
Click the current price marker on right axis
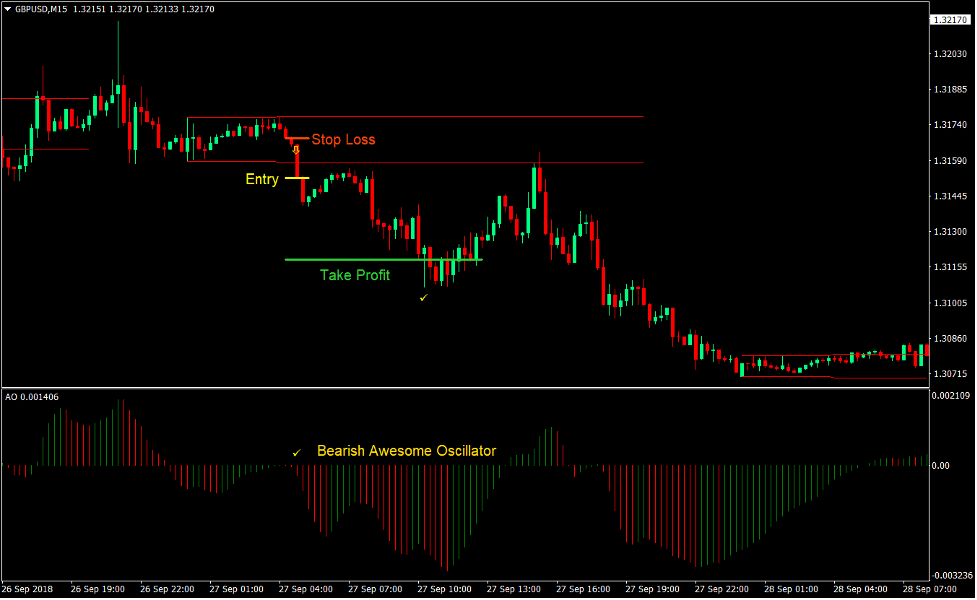click(948, 18)
